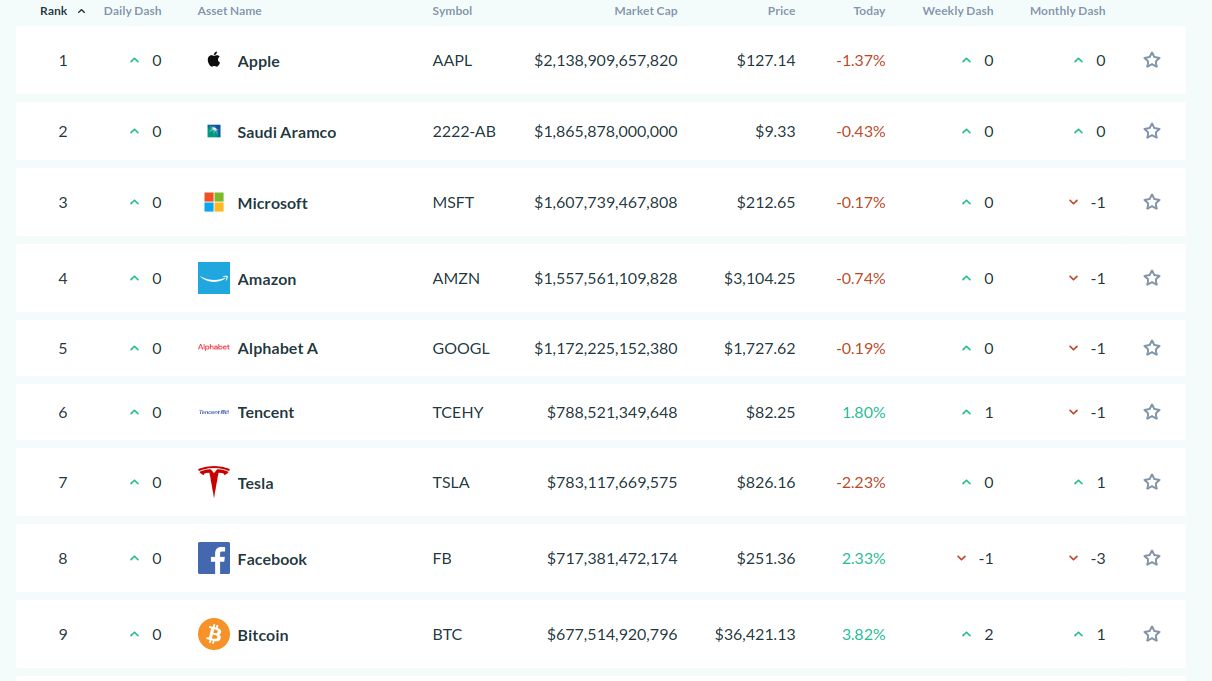Open the Alphabet A asset page
Image resolution: width=1212 pixels, height=681 pixels.
point(278,348)
